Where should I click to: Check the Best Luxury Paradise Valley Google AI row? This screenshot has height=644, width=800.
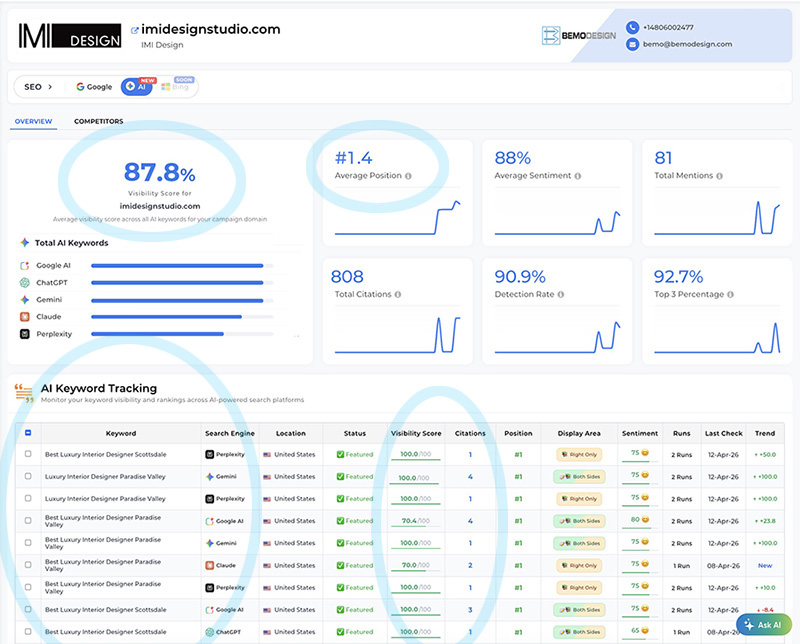28,520
